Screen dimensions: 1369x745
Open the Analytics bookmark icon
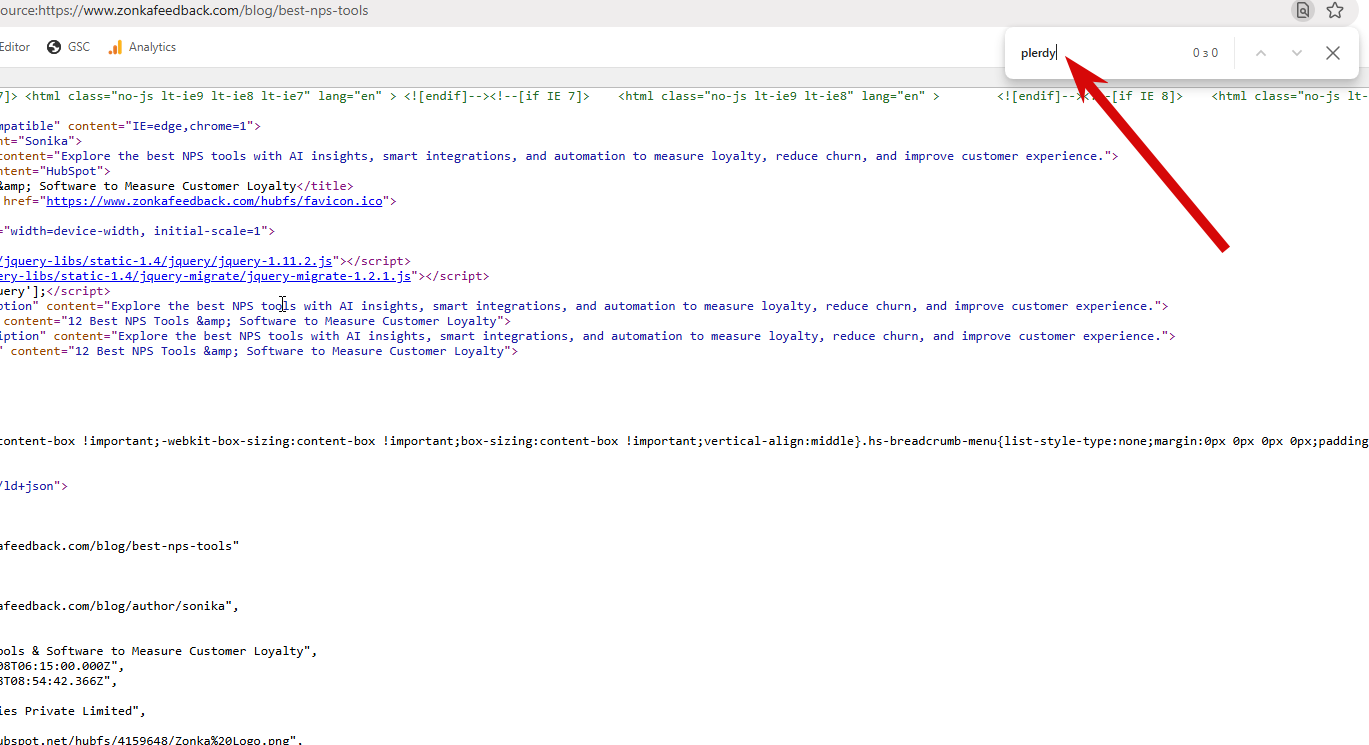[x=115, y=47]
